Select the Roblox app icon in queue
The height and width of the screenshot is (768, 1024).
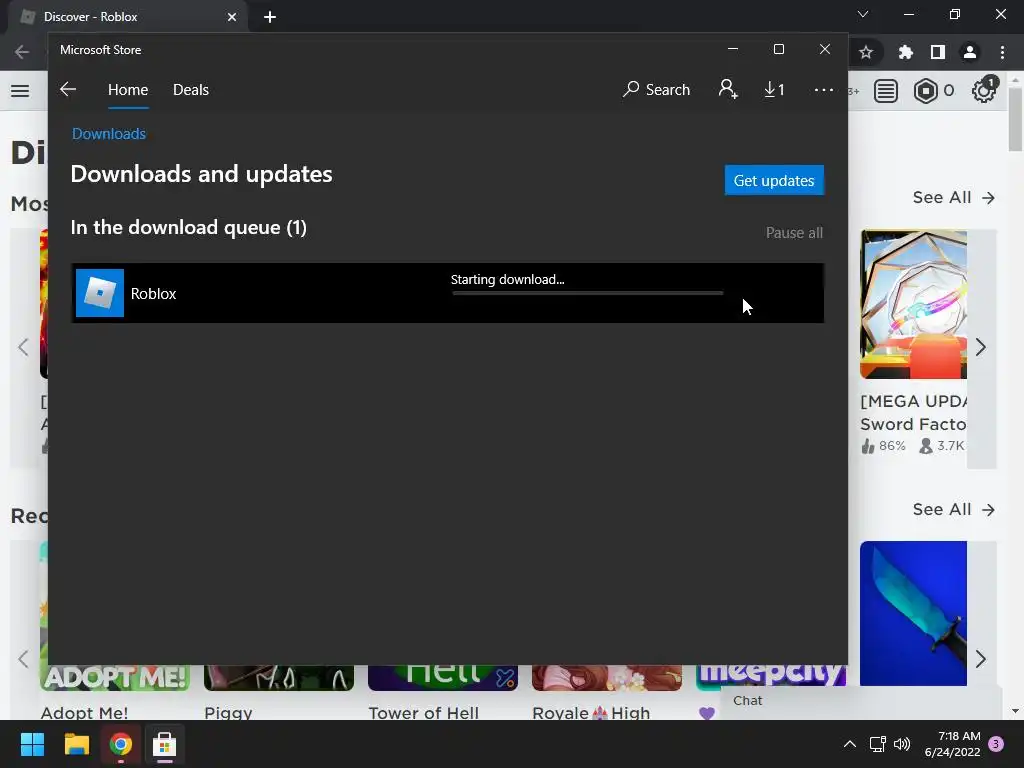100,293
